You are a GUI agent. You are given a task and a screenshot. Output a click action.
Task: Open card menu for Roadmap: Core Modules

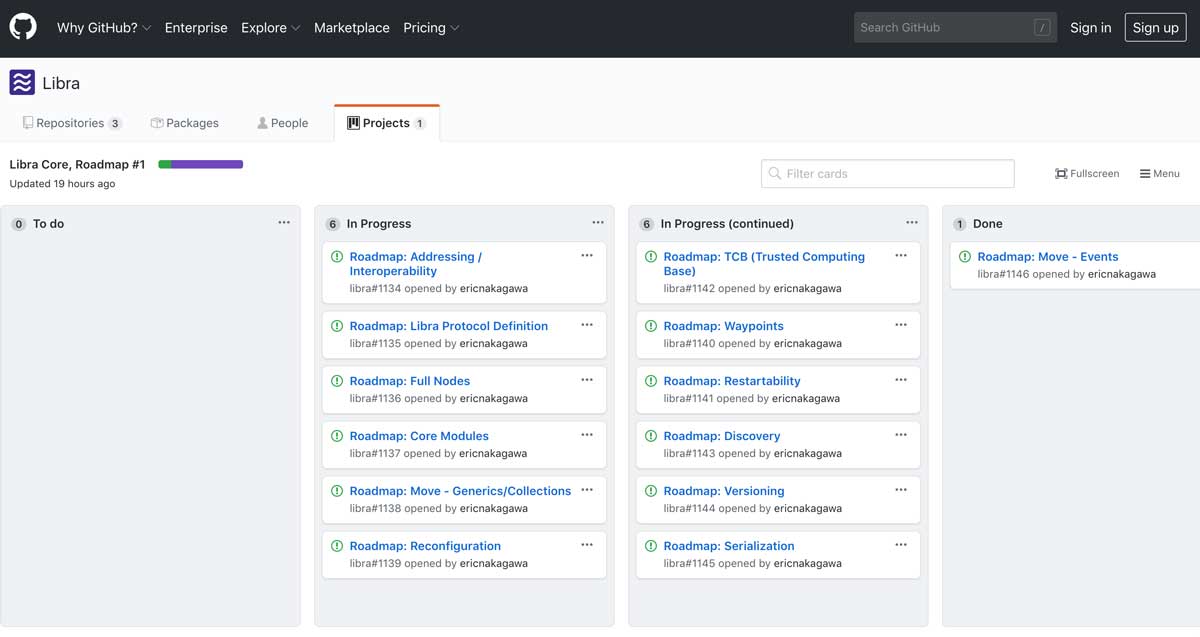[x=587, y=435]
